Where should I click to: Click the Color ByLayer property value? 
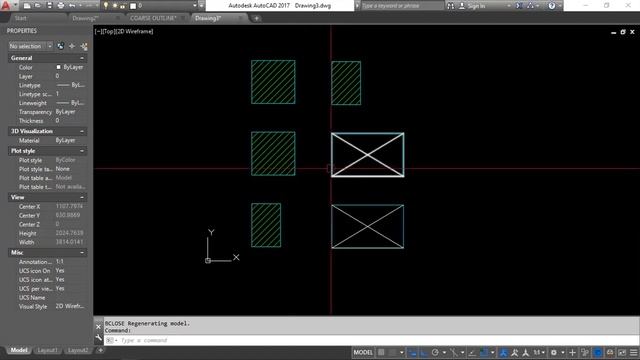pyautogui.click(x=70, y=67)
